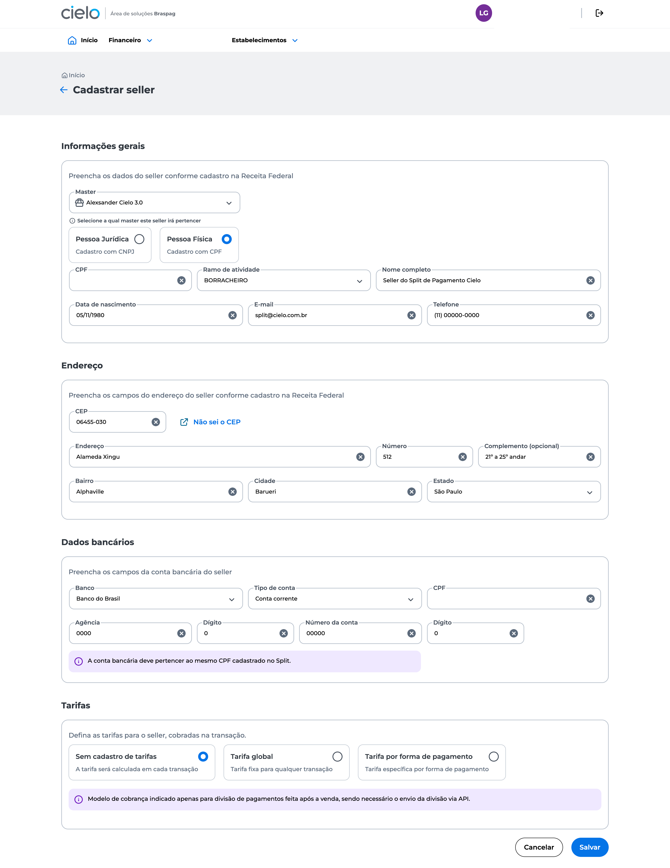This screenshot has height=868, width=670.
Task: Open the Financeiro menu
Action: tap(131, 41)
